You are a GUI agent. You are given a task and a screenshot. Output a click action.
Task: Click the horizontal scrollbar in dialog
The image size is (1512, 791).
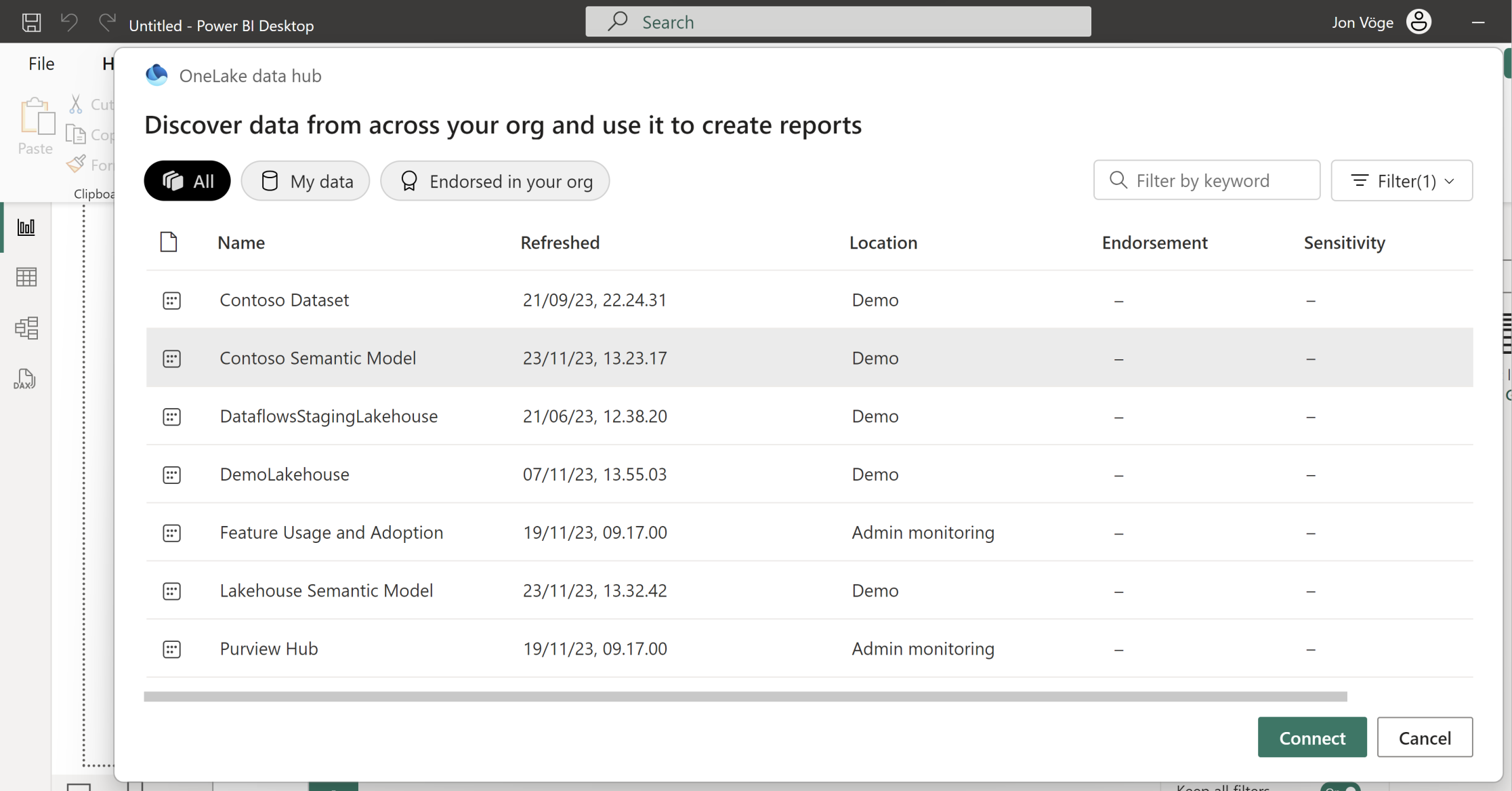745,697
